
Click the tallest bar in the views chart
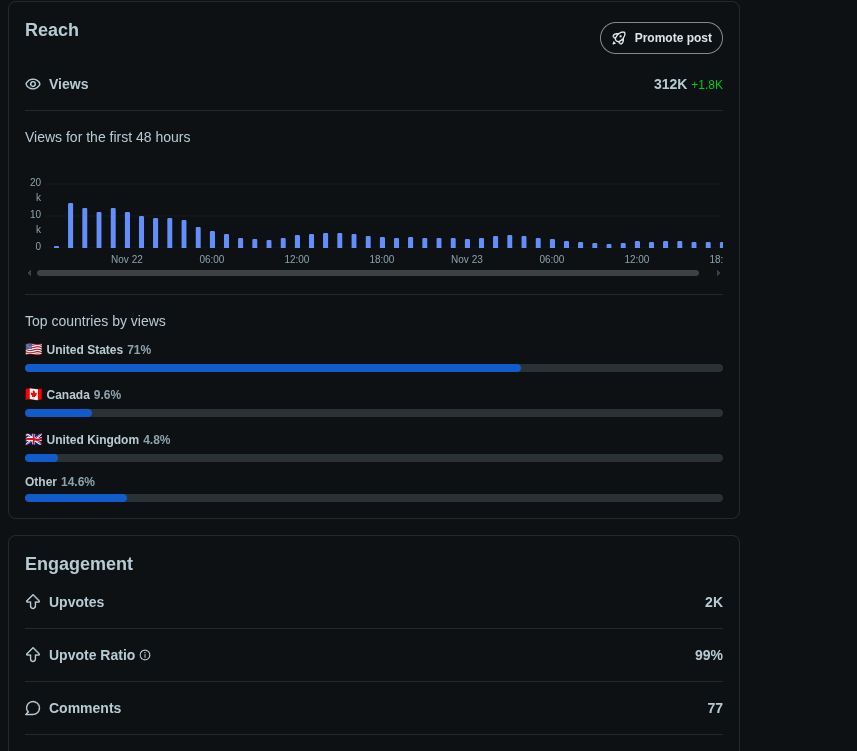click(71, 225)
